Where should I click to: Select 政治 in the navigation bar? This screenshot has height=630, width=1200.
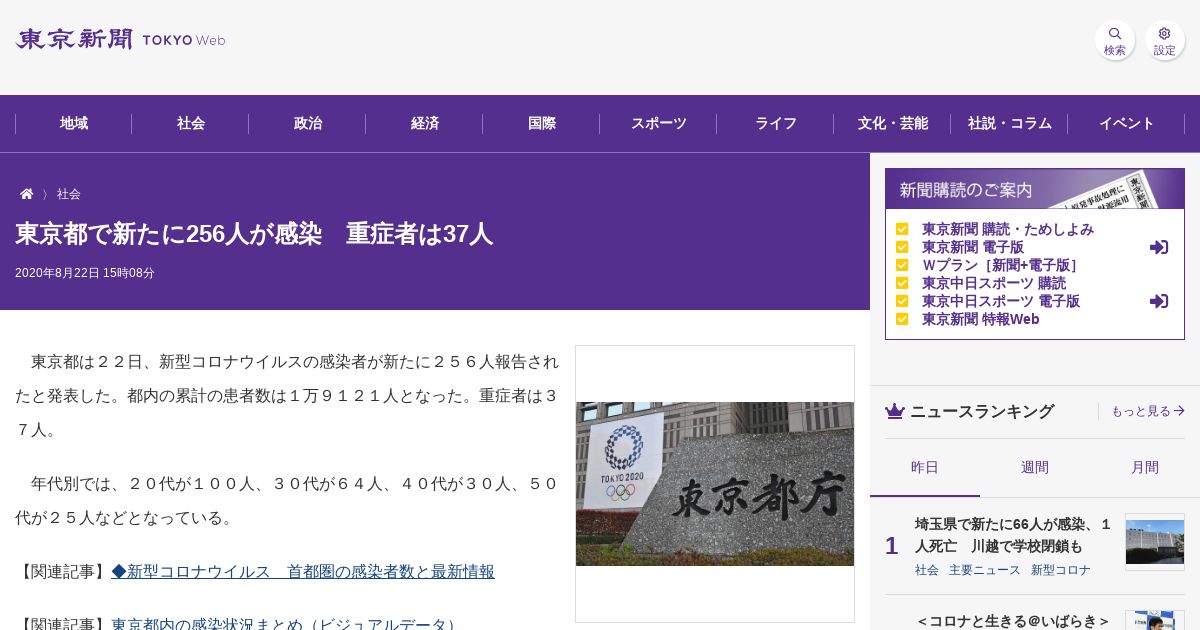point(308,123)
